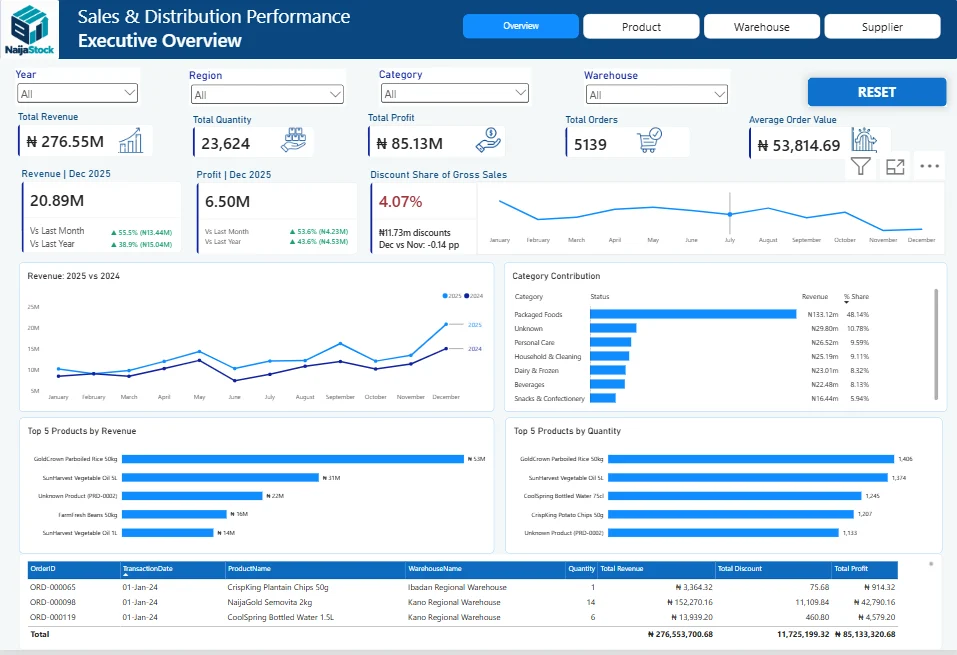Click the Total Revenue bar-chart icon
This screenshot has width=957, height=655.
tap(131, 140)
